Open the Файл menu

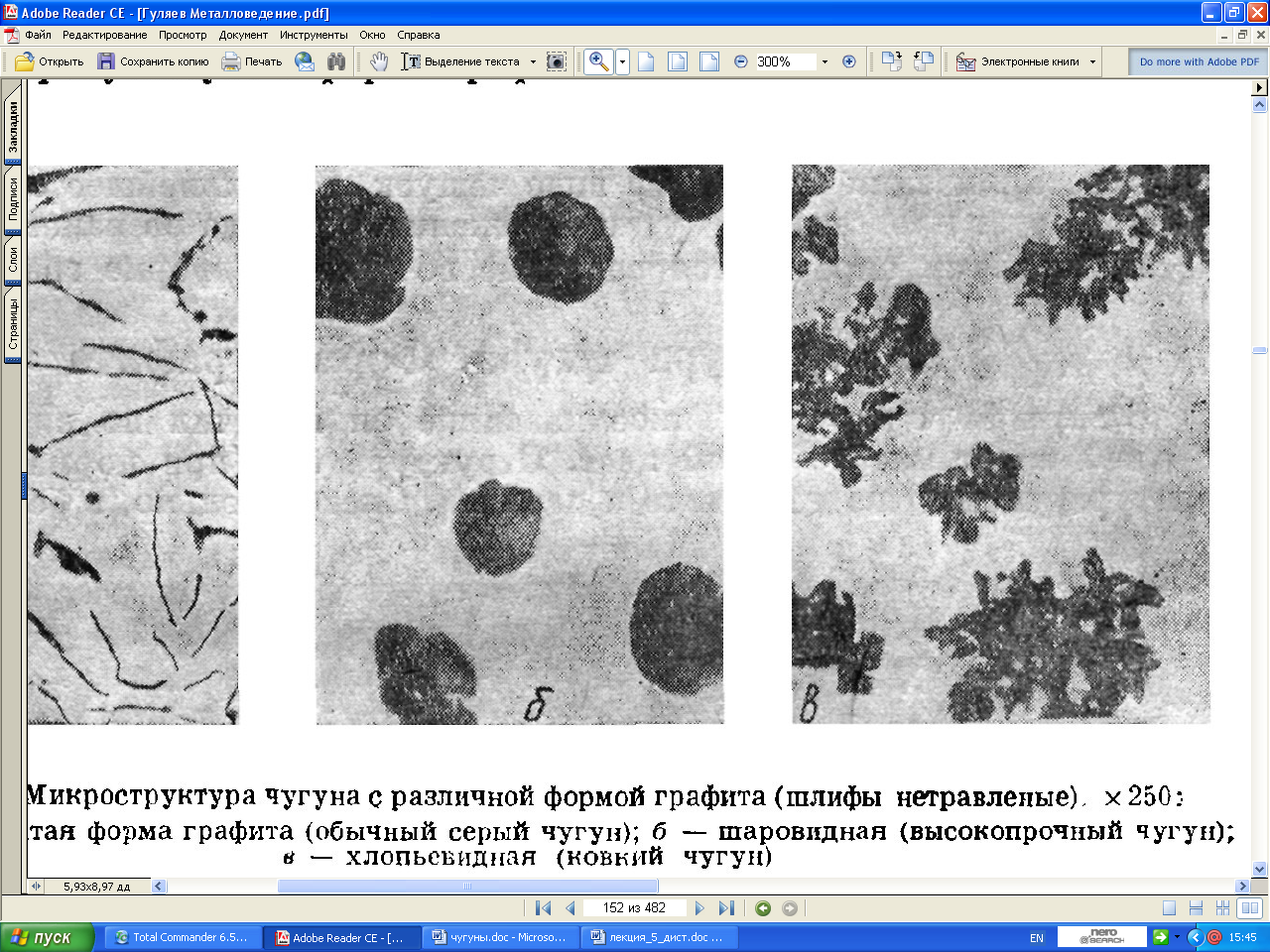pyautogui.click(x=39, y=35)
